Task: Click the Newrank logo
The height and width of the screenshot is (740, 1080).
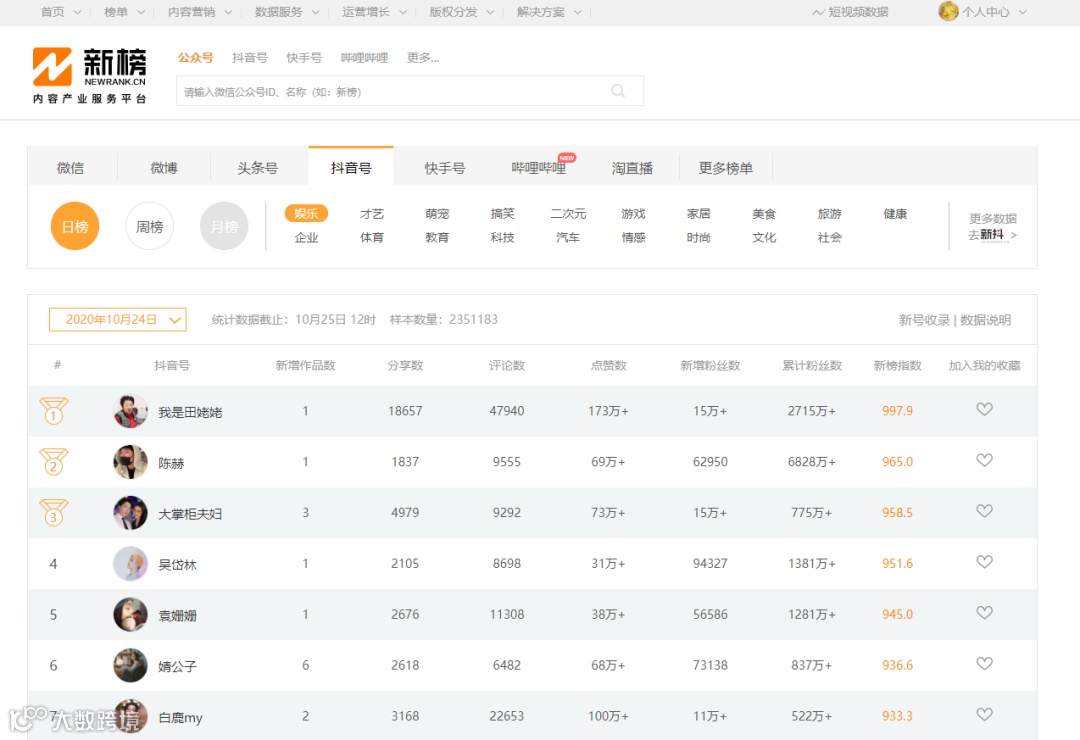Action: point(90,75)
